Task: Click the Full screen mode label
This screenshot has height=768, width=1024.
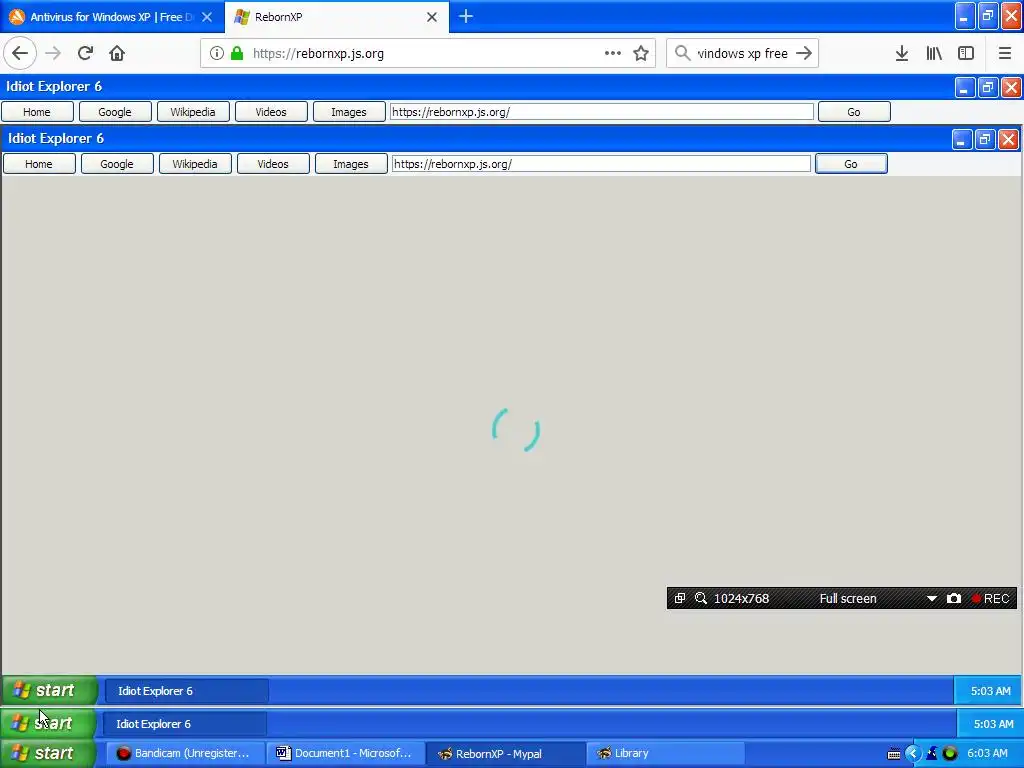Action: (x=848, y=598)
